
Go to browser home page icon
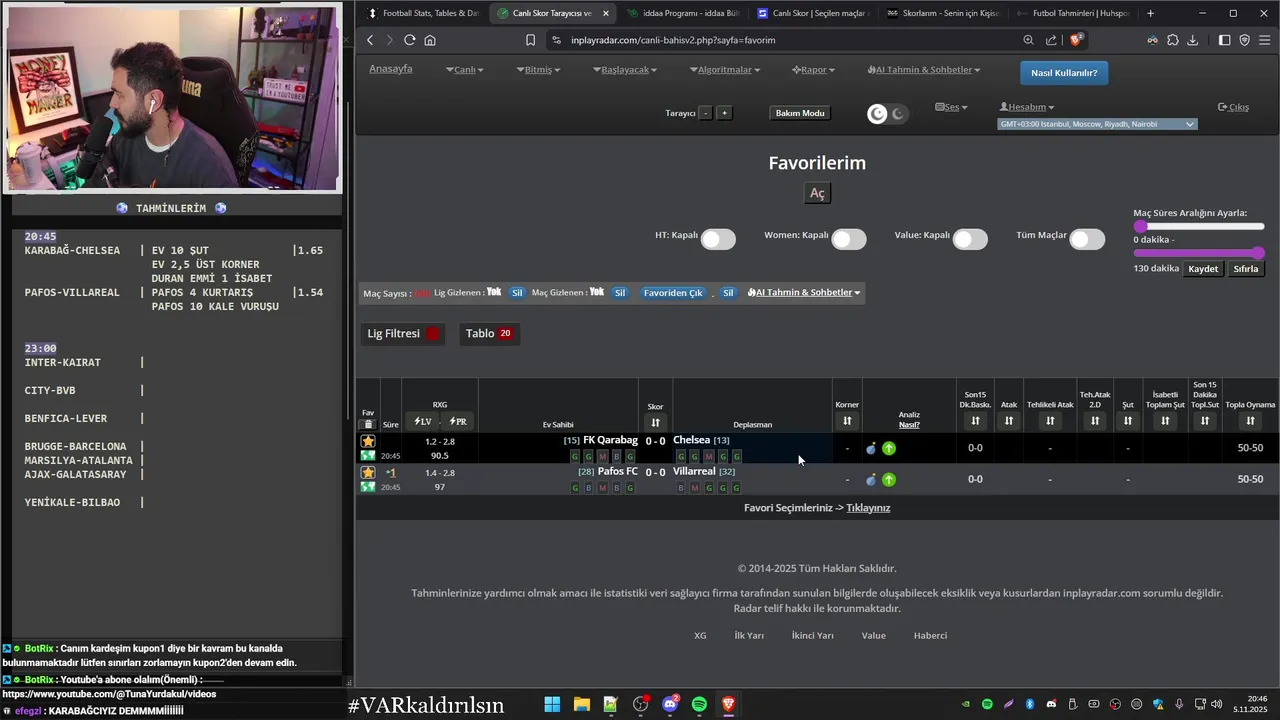pos(430,40)
